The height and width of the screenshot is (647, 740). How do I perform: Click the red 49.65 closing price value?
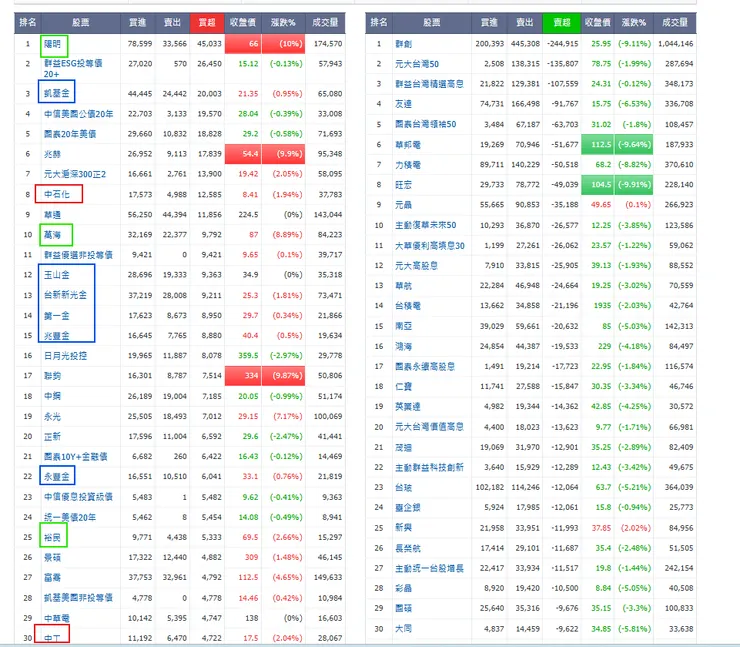click(601, 205)
